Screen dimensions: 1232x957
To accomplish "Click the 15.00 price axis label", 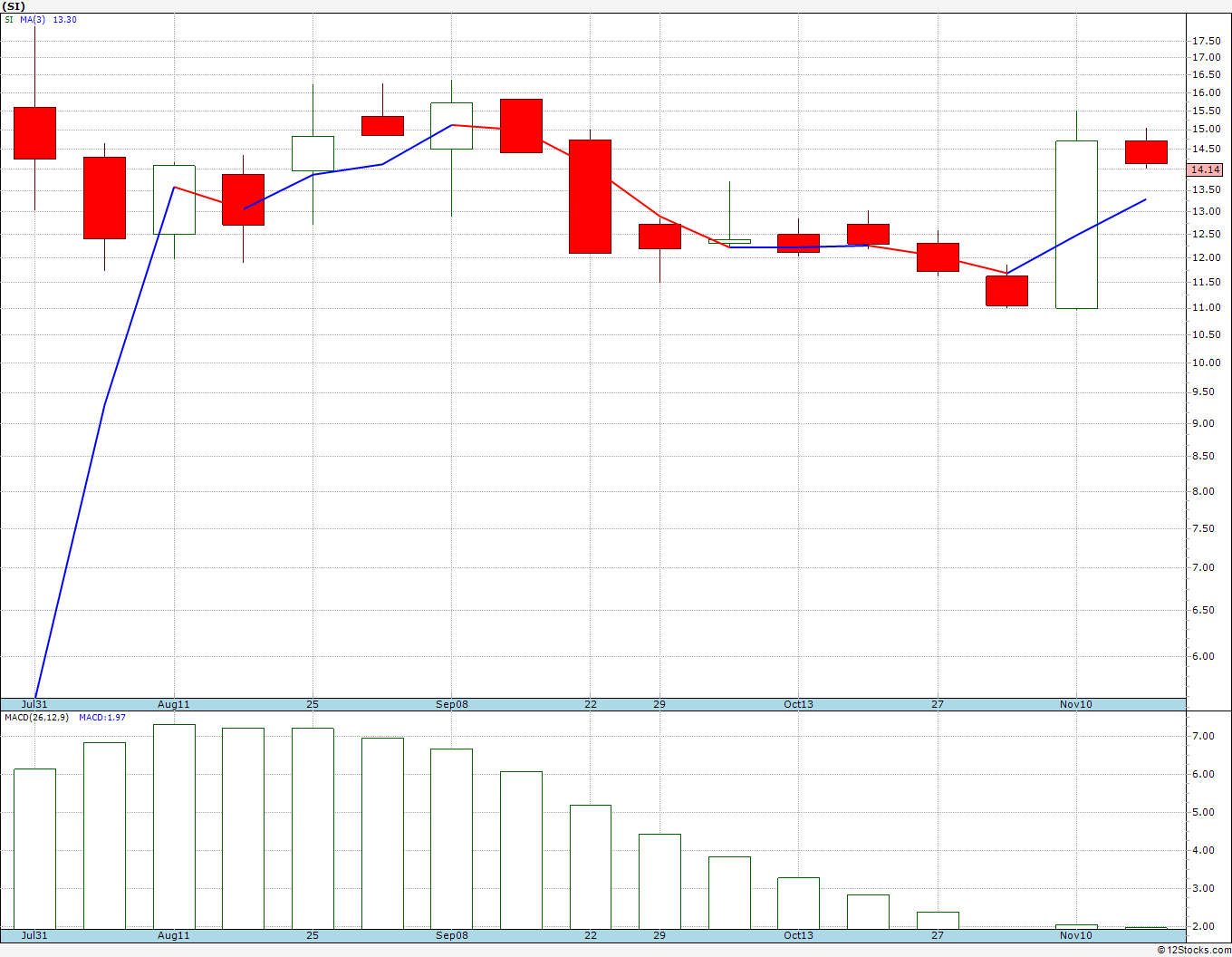I will click(x=1206, y=129).
